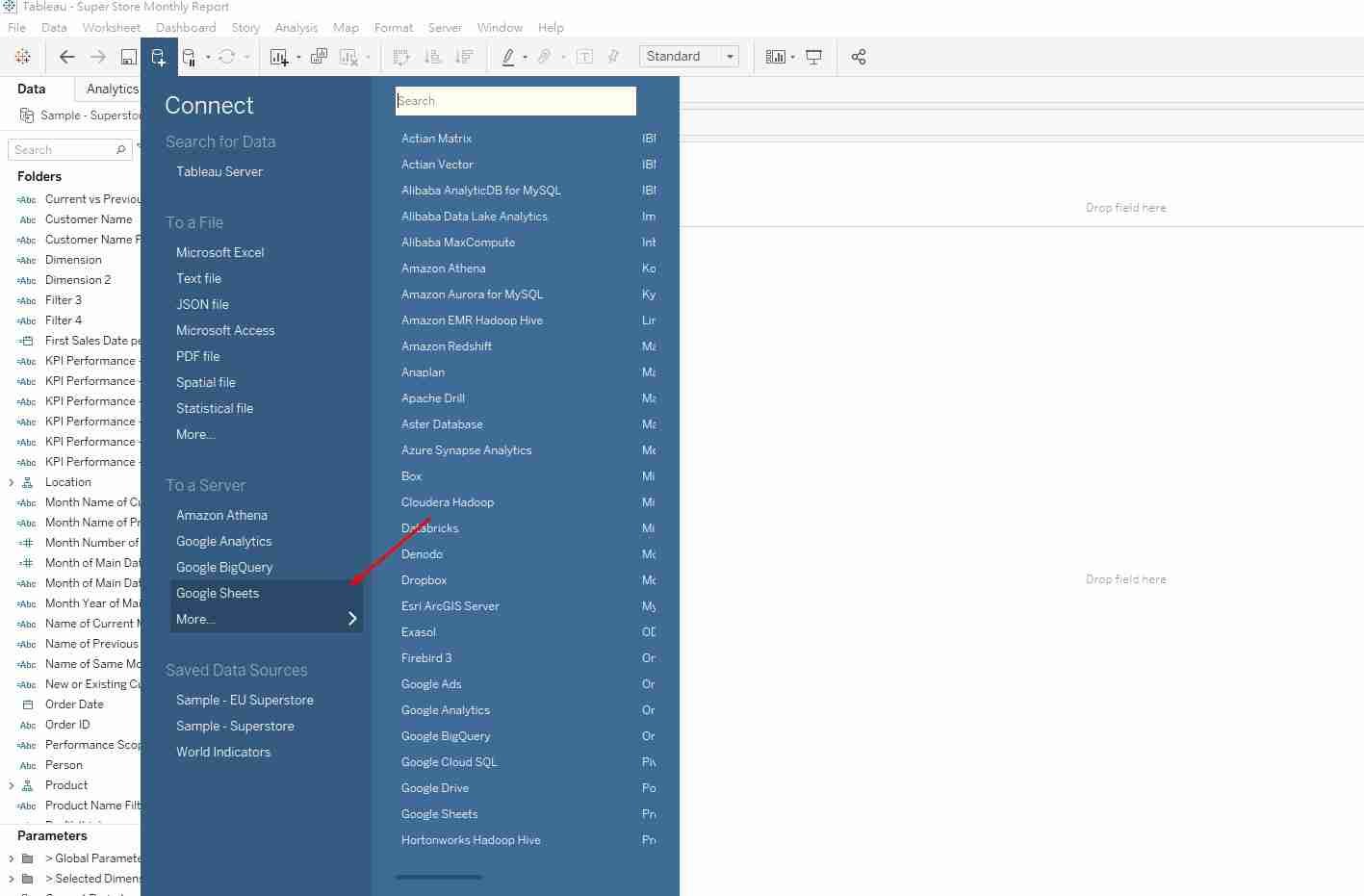Expand the Location hierarchy
The height and width of the screenshot is (896, 1364).
[x=12, y=482]
